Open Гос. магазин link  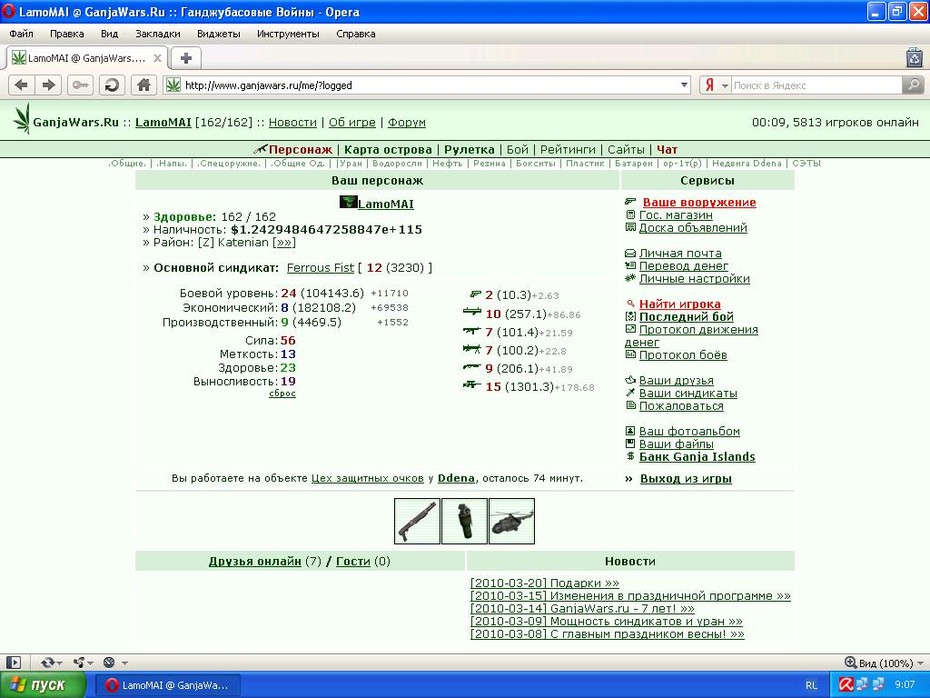pos(676,215)
